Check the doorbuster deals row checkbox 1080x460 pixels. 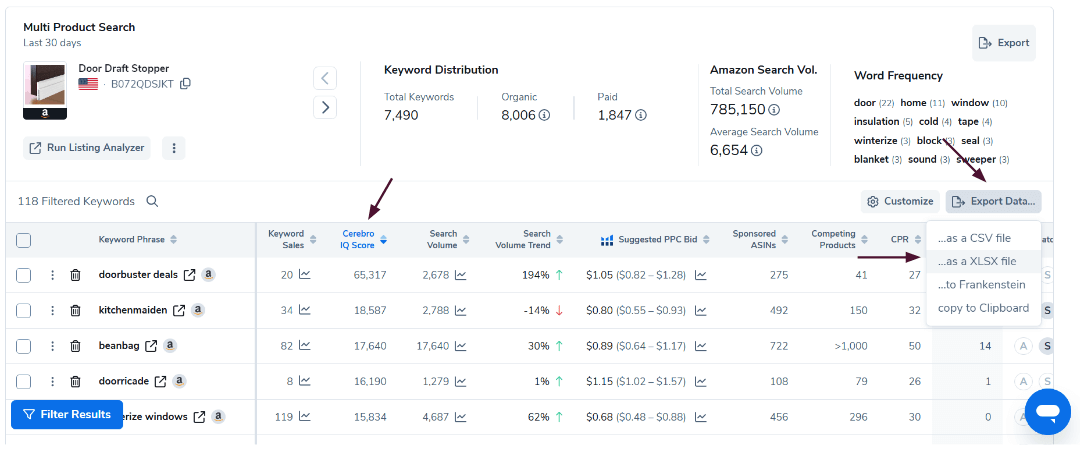point(24,275)
